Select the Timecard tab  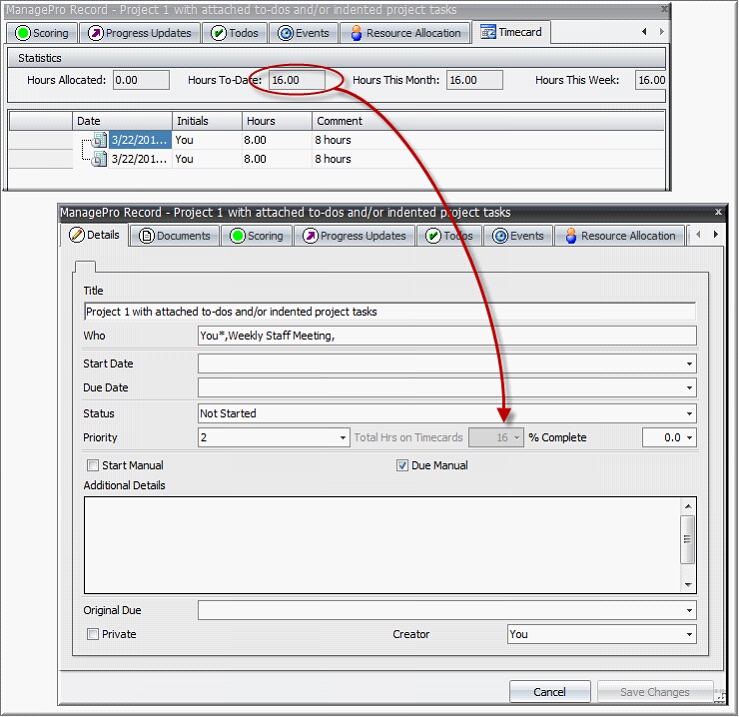(511, 32)
